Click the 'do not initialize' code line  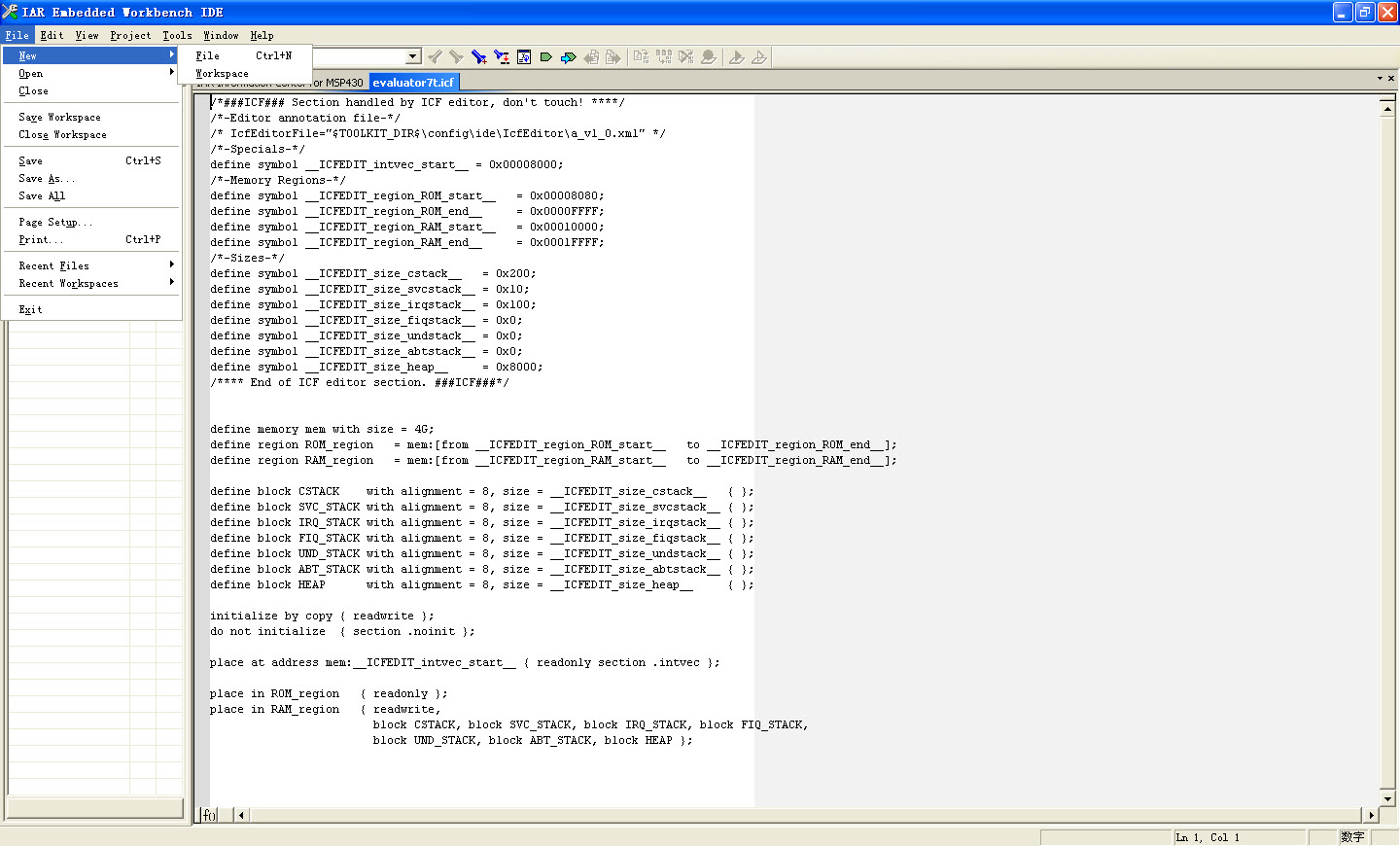[x=342, y=631]
